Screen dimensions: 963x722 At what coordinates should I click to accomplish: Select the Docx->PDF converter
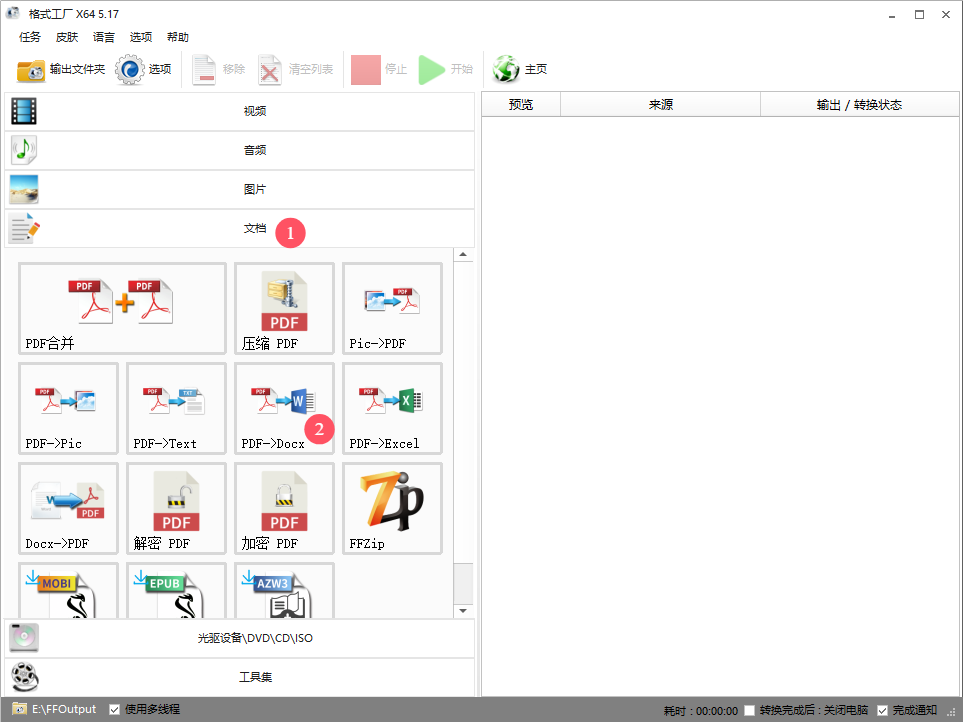(x=68, y=508)
